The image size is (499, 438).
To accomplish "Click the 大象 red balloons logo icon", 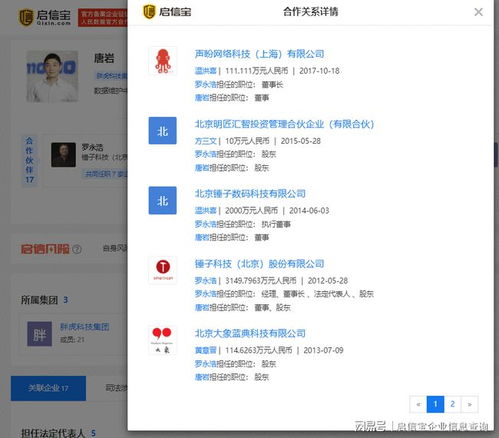I will coord(163,340).
